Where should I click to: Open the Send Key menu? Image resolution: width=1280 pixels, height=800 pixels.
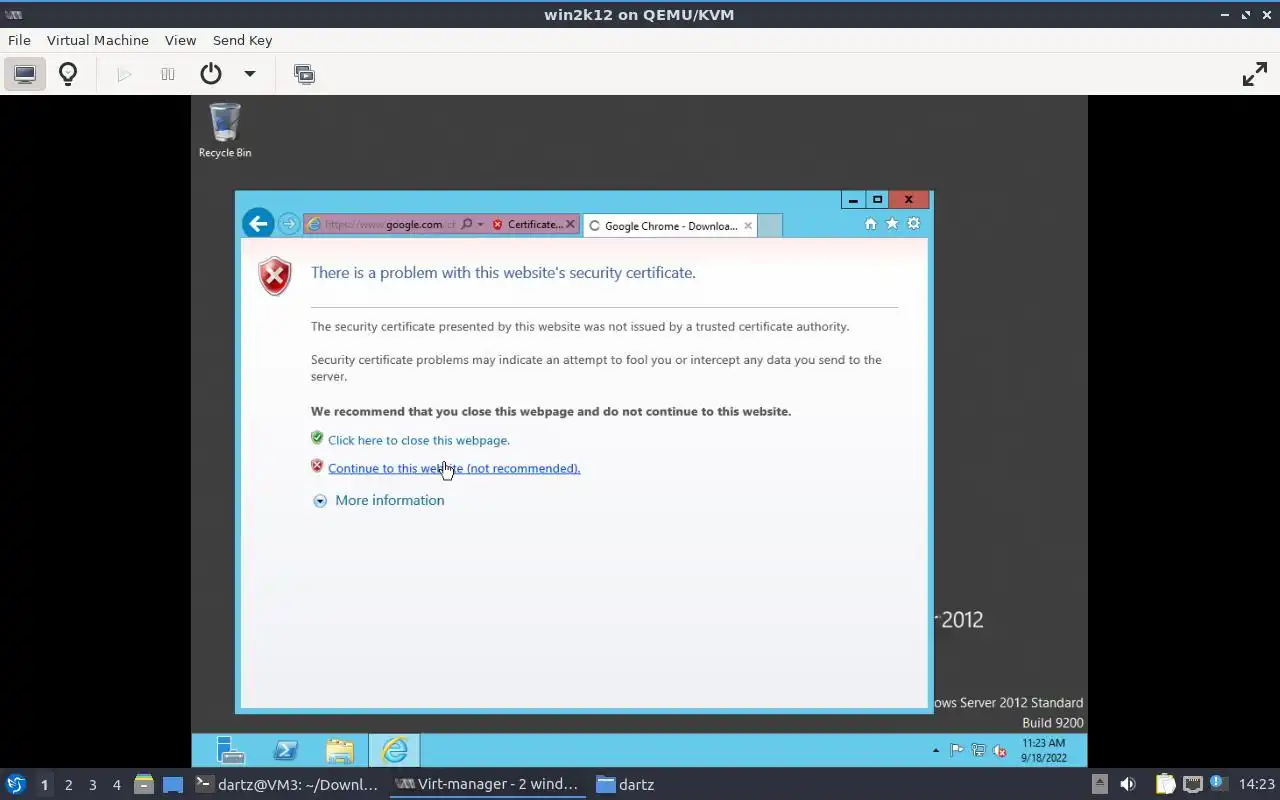242,40
